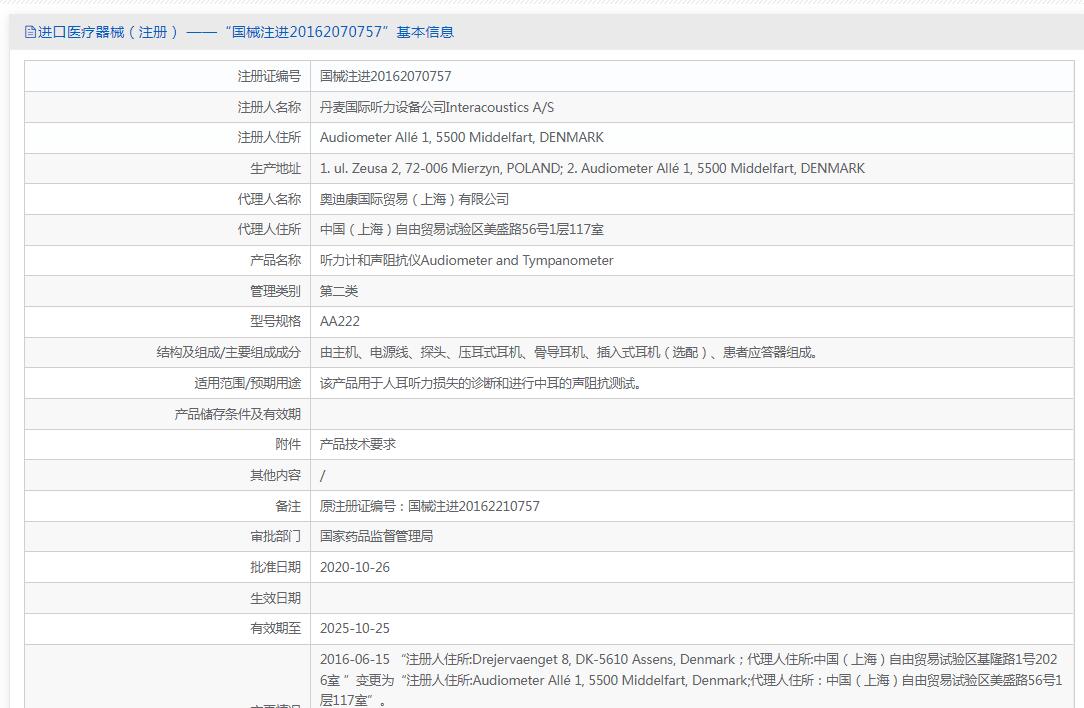Select the 型号规格 label

tap(275, 322)
